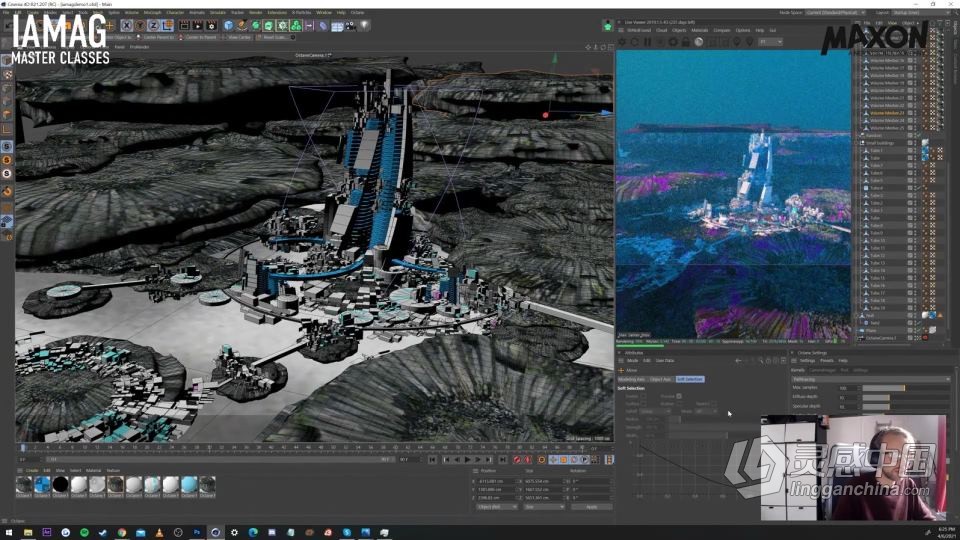Open the Node Space dropdown
Viewport: 960px width, 540px height.
click(x=836, y=12)
